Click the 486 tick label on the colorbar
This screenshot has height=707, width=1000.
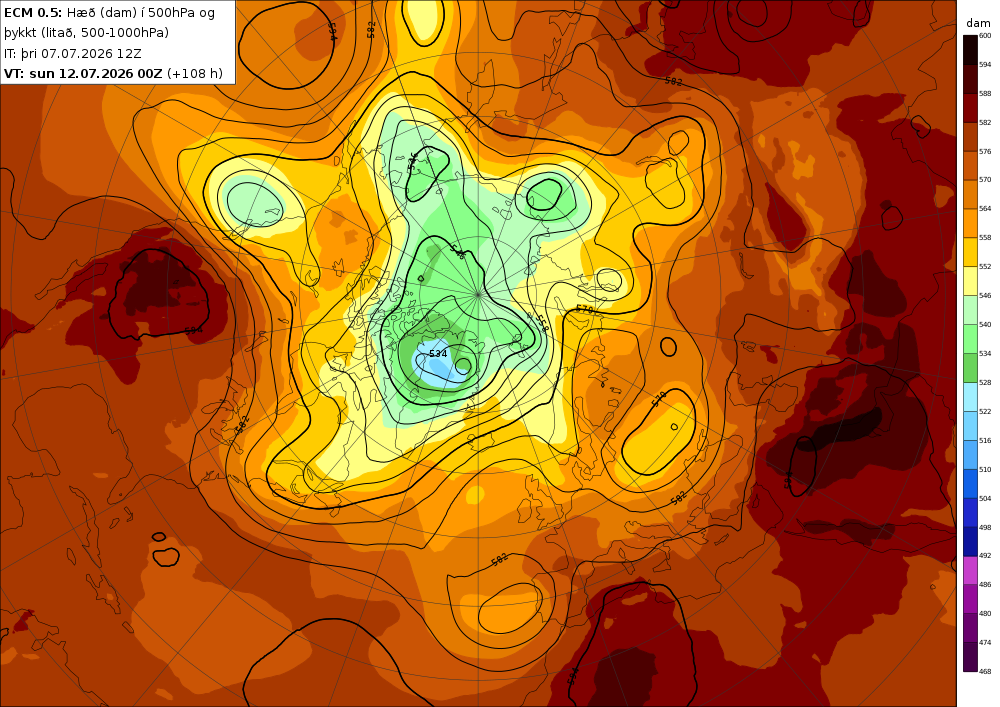point(985,585)
